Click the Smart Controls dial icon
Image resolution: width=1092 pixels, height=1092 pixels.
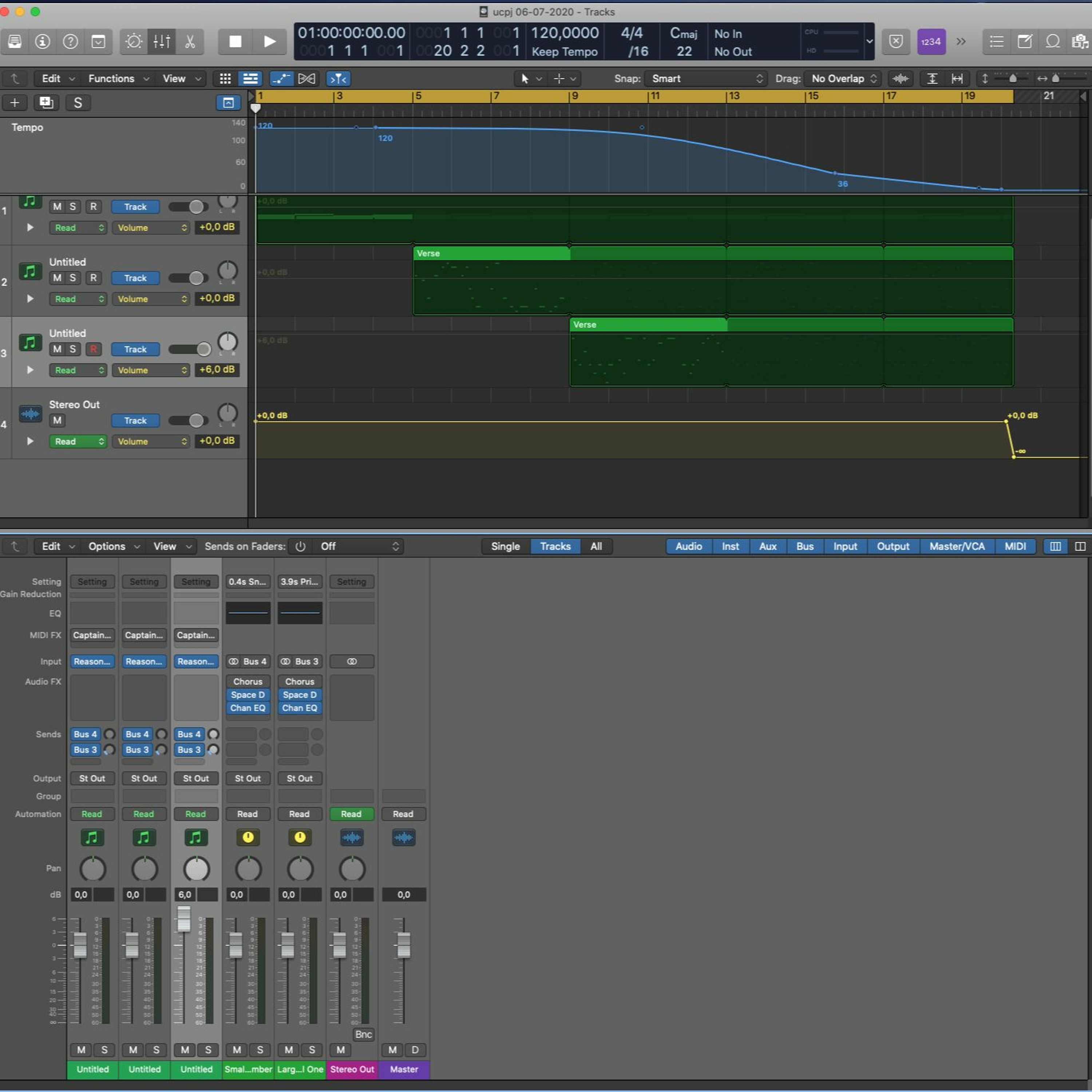(x=134, y=42)
